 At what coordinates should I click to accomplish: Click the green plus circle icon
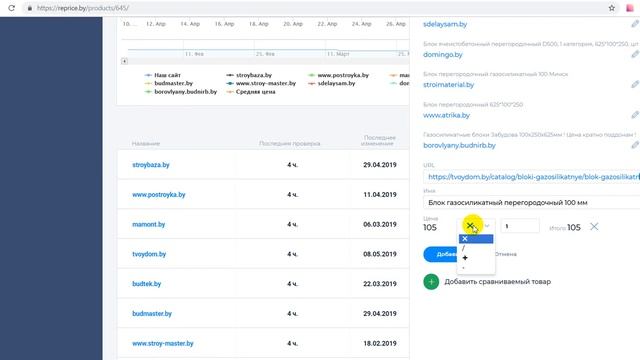click(431, 282)
